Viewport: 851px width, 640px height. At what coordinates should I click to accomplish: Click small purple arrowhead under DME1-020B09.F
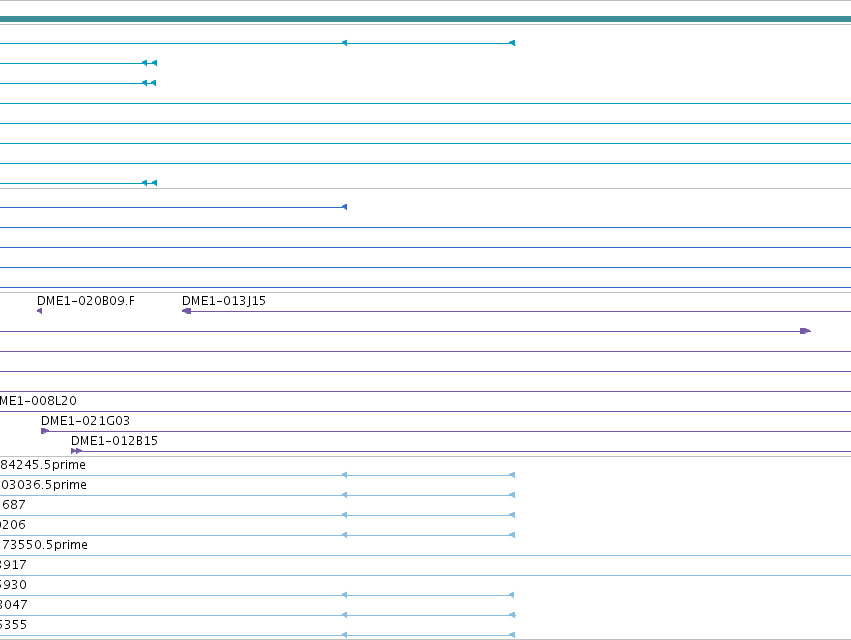click(39, 311)
